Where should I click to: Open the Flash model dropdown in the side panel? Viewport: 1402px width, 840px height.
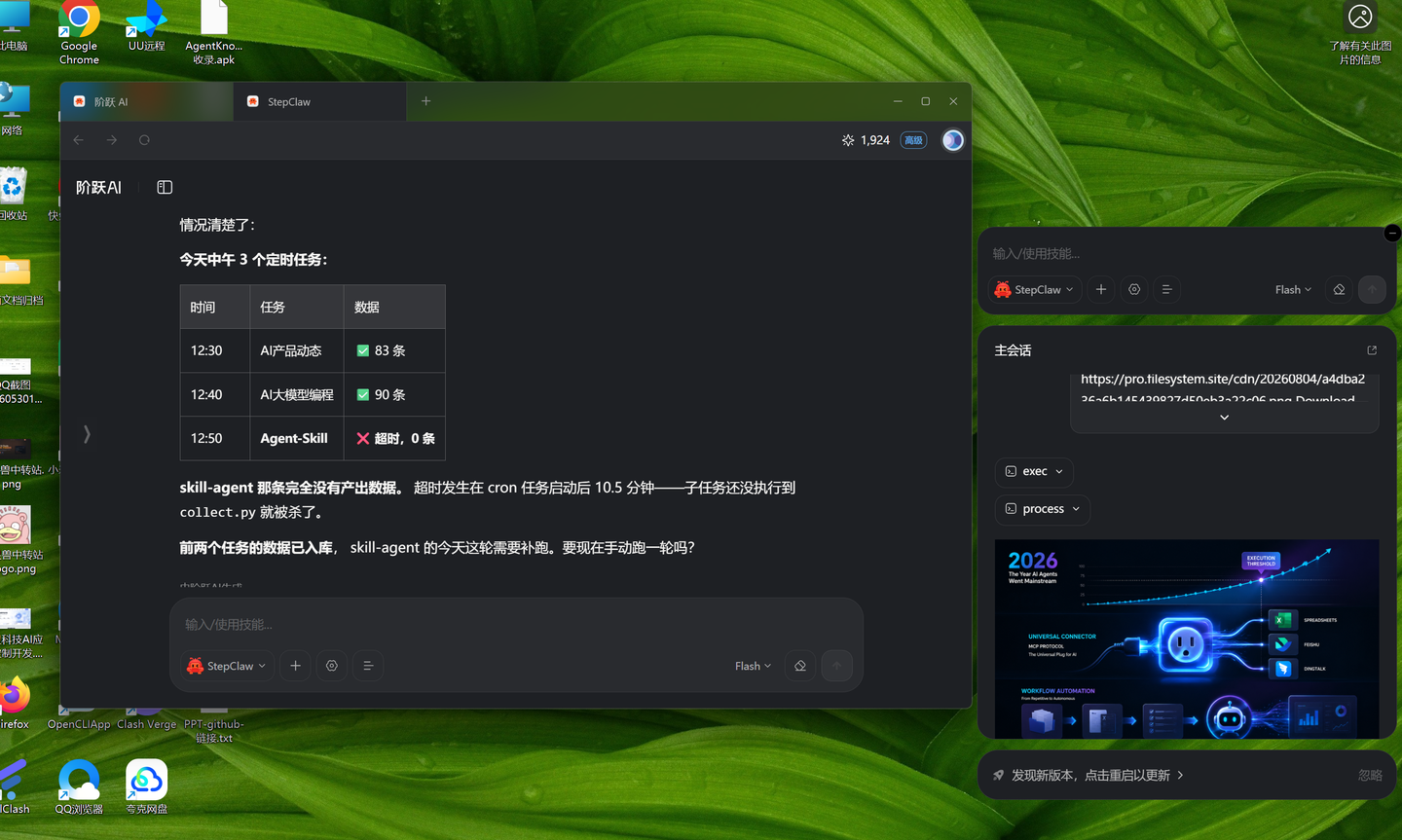(1293, 289)
